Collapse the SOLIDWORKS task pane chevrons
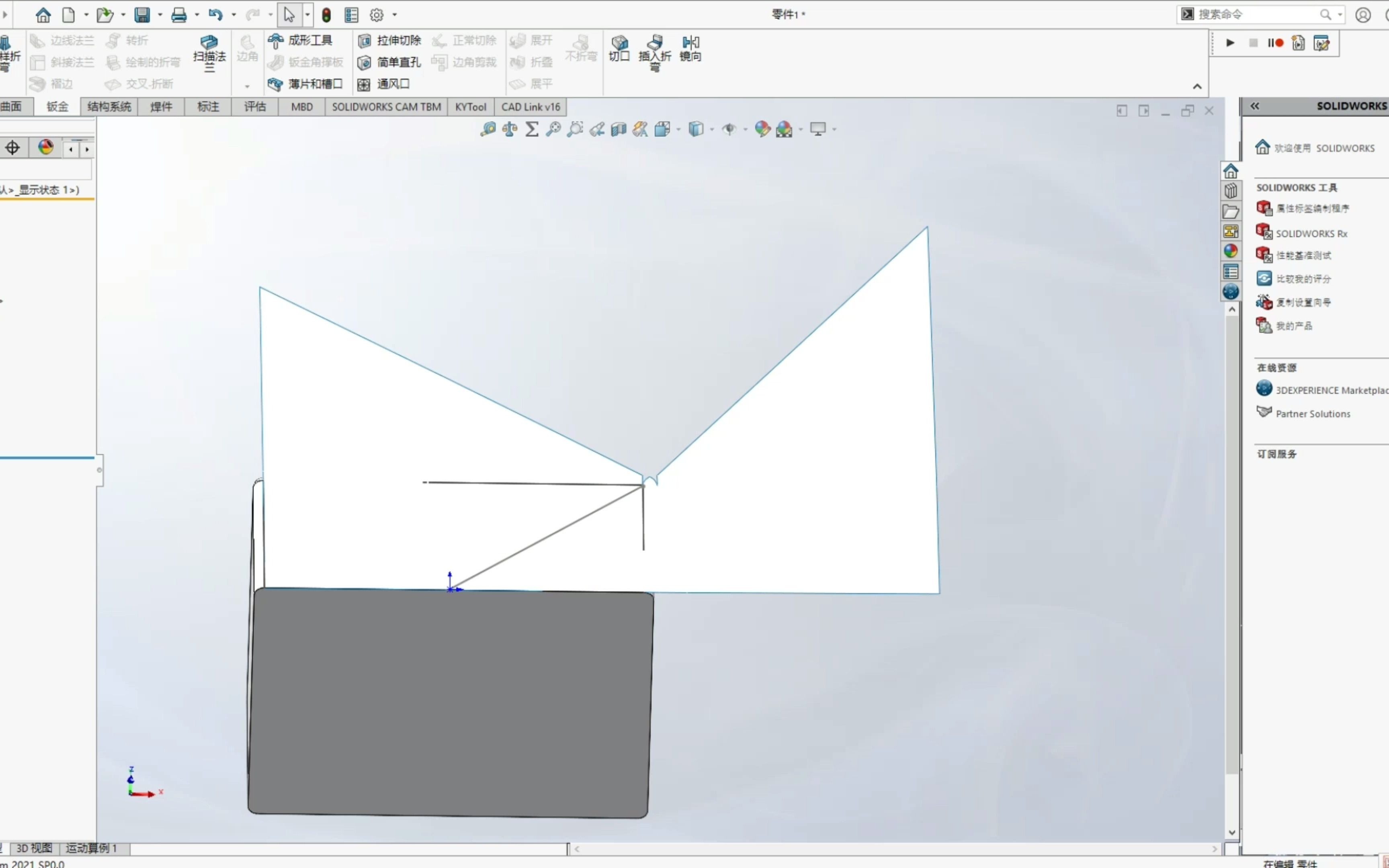 point(1255,106)
